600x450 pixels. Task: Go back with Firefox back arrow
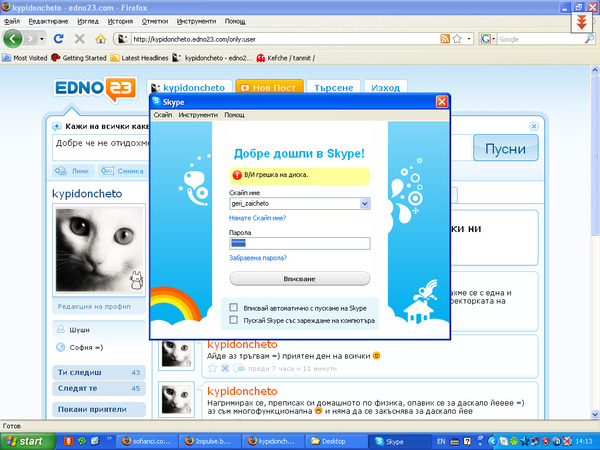(x=13, y=39)
